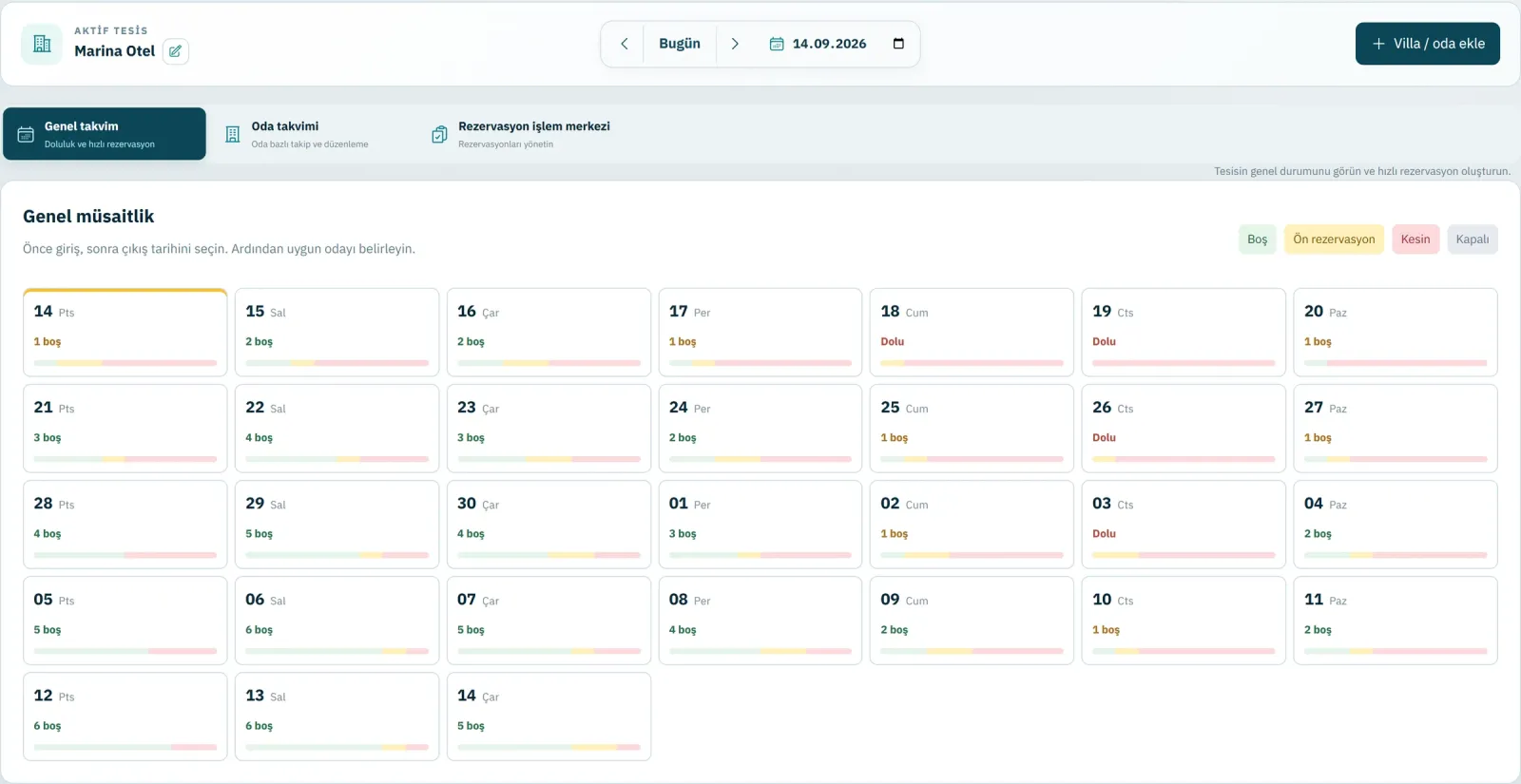Pick the 10 Cts day card
This screenshot has height=784, width=1521.
click(1184, 621)
